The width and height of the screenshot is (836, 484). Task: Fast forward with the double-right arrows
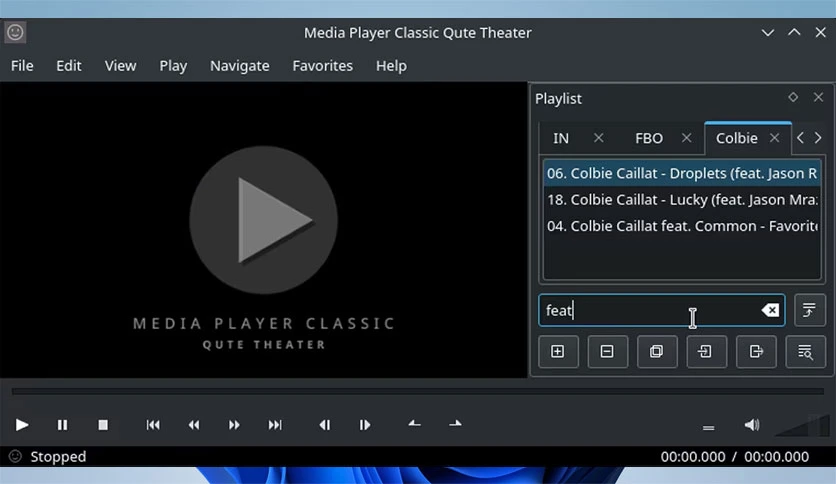234,425
